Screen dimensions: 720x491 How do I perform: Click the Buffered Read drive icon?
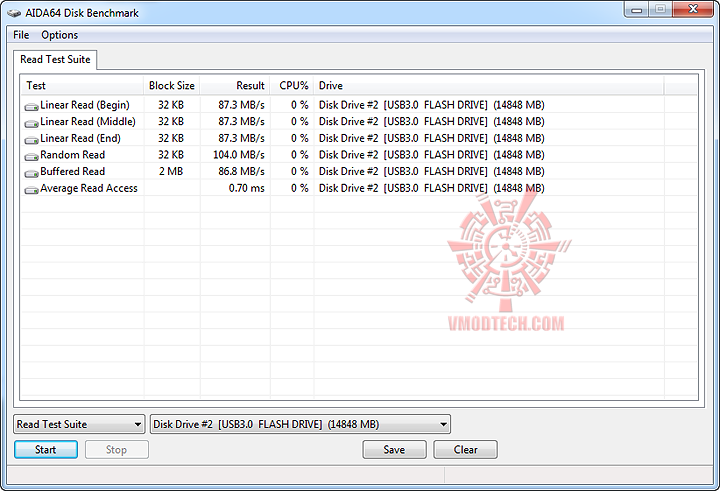(x=31, y=173)
